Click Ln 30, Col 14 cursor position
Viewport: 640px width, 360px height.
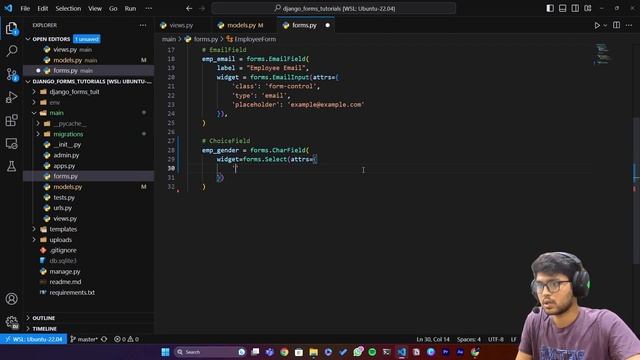pyautogui.click(x=433, y=339)
